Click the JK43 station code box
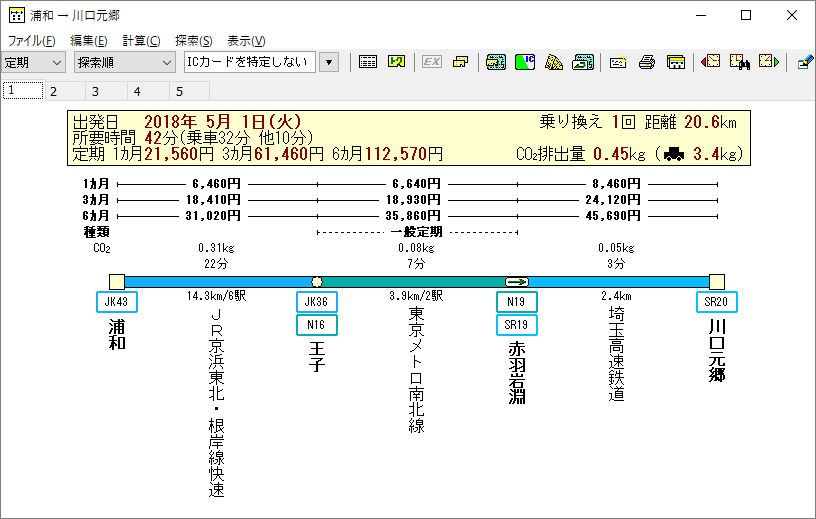The height and width of the screenshot is (519, 816). point(117,302)
